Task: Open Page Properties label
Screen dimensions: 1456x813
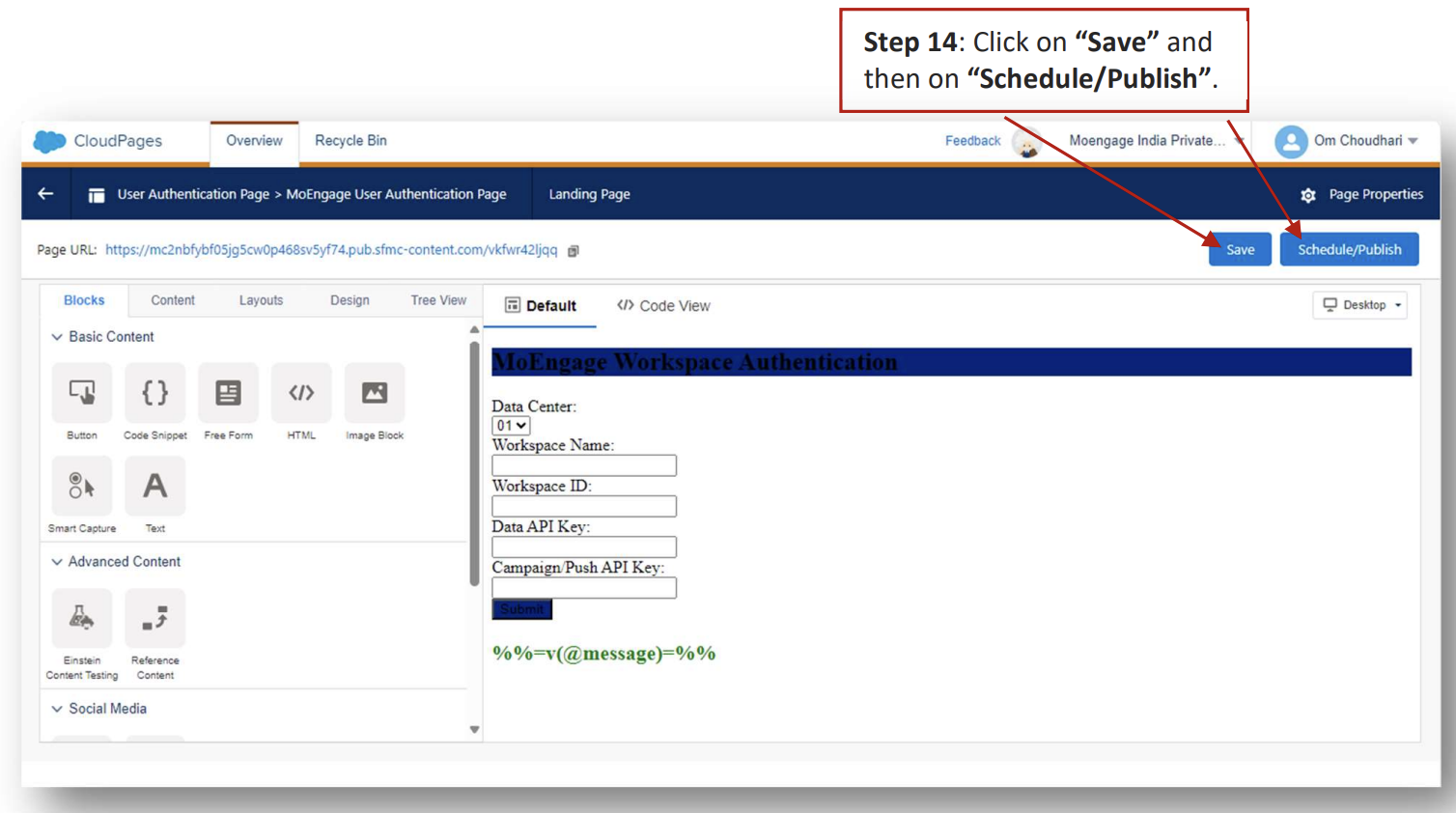Action: point(1376,194)
